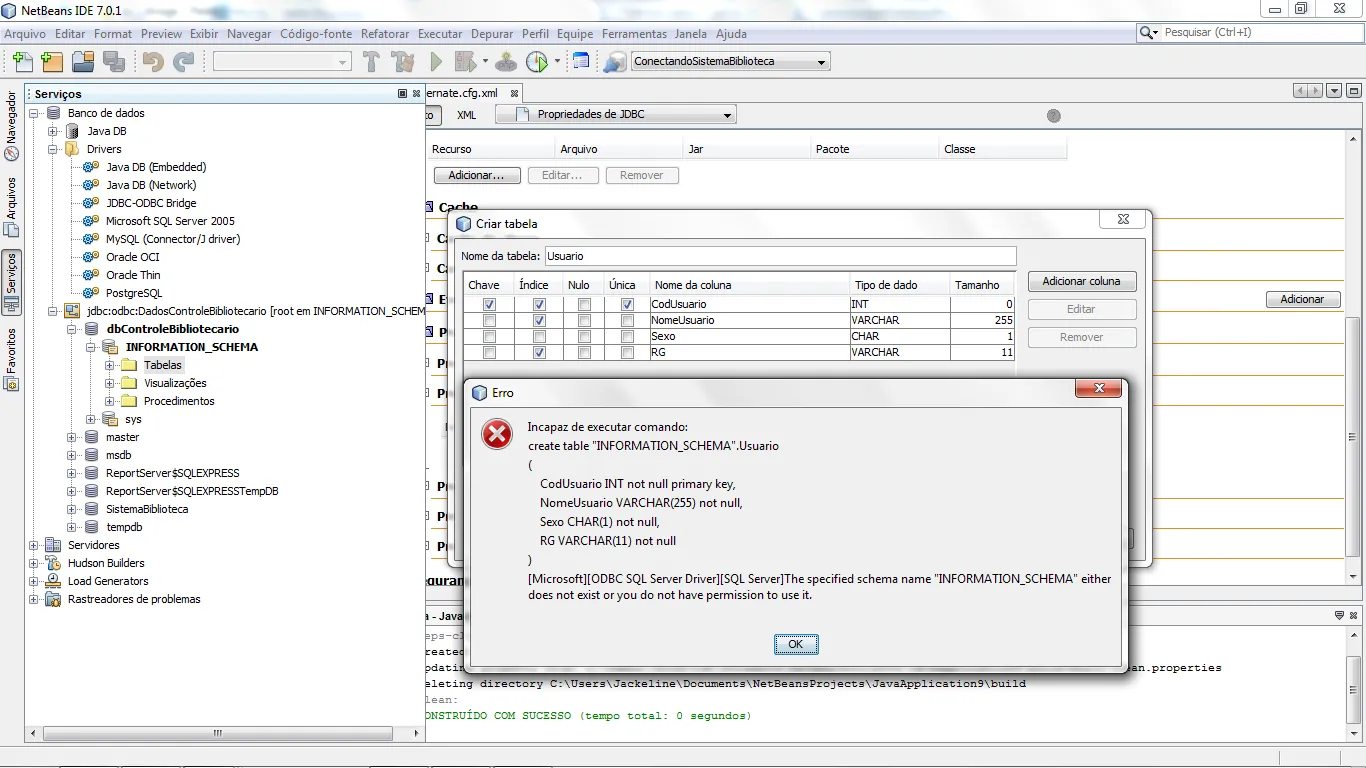Screen dimensions: 1366x768
Task: Open the Ferramentas menu
Action: pyautogui.click(x=634, y=33)
